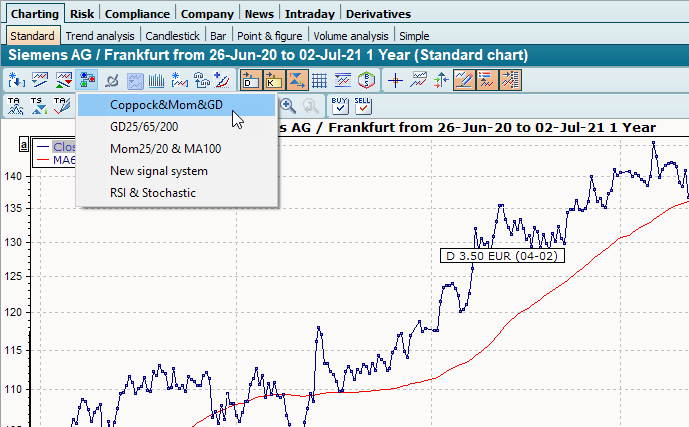Click the D 3.50 EUR dividend label
This screenshot has height=427, width=689.
coord(500,255)
